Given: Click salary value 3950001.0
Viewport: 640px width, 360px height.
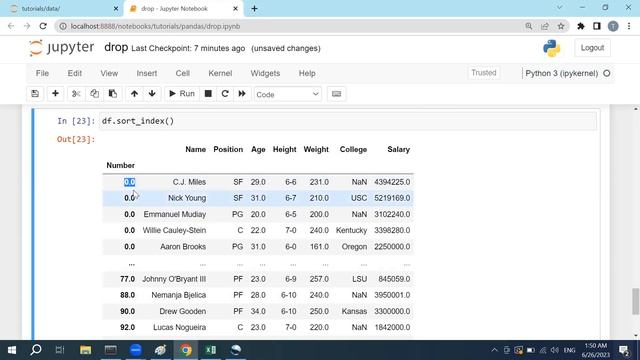Looking at the screenshot, I should pos(392,295).
